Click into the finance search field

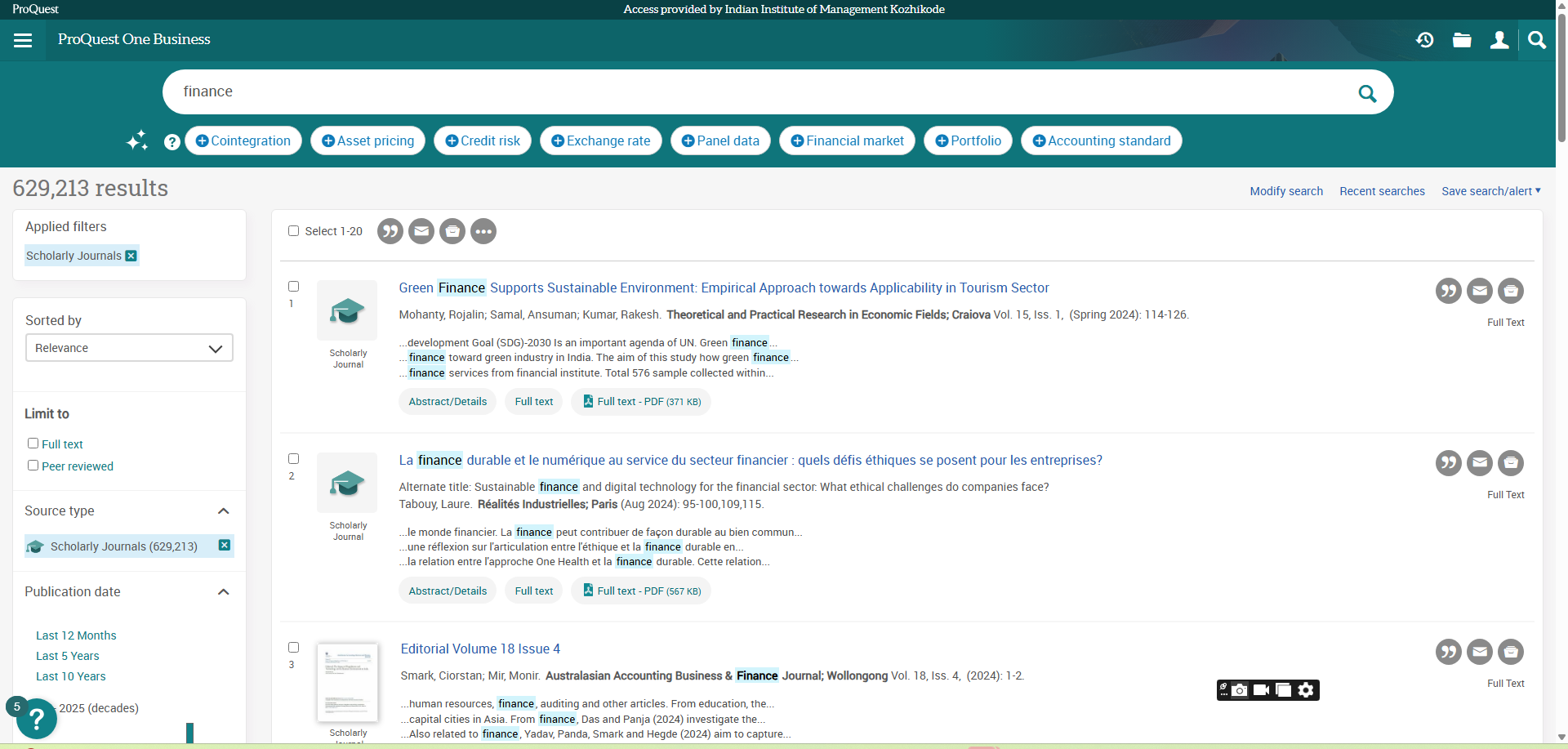735,91
